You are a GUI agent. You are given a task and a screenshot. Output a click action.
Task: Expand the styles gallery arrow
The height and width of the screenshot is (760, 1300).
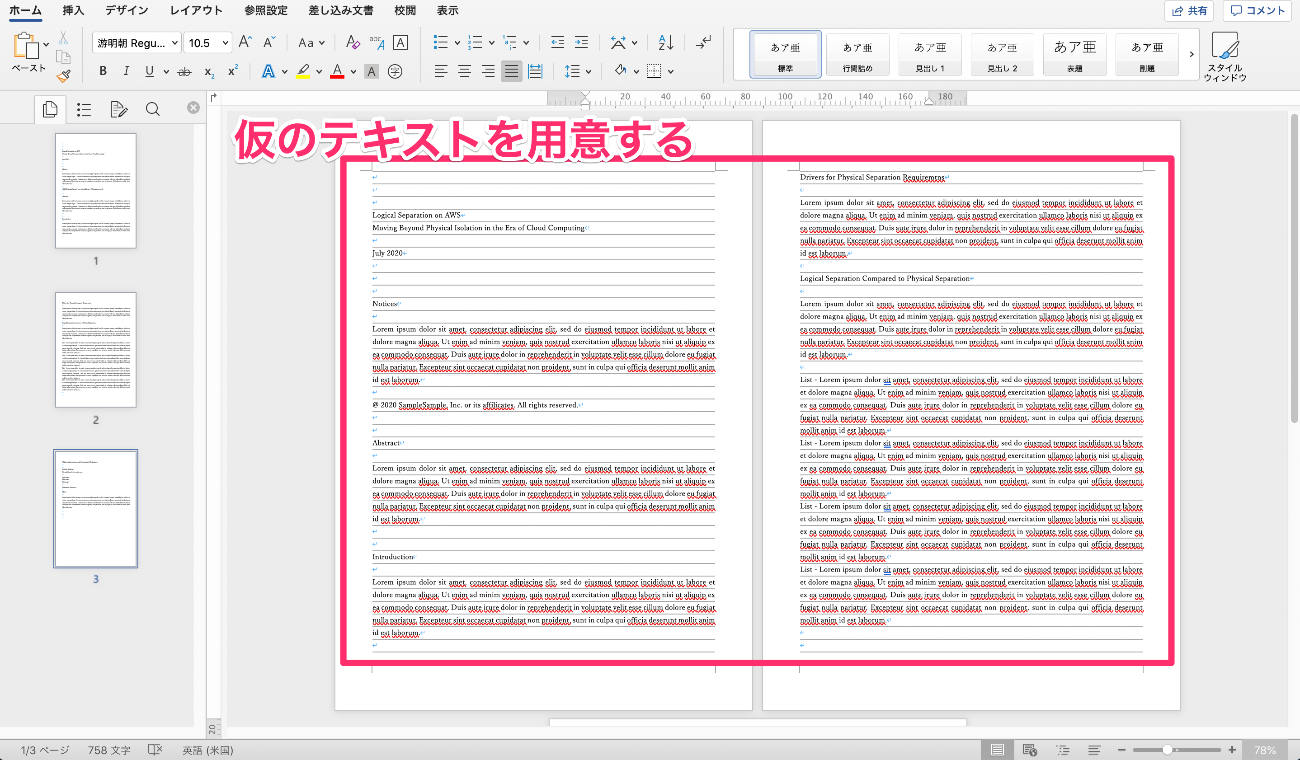click(1191, 54)
